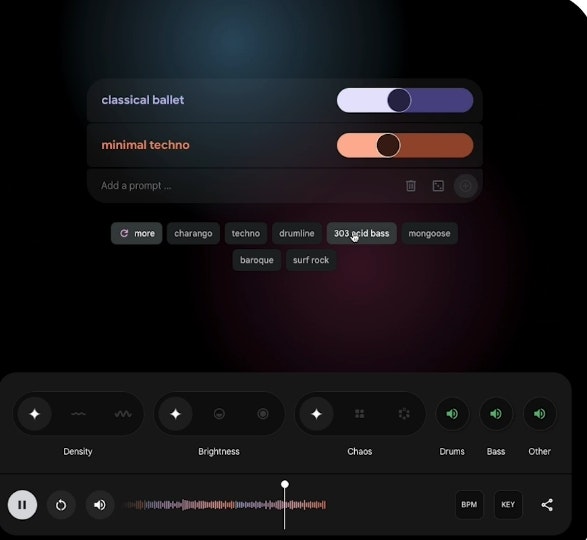Click the minimal techno weight slider knob
This screenshot has height=540, width=587.
(x=388, y=145)
